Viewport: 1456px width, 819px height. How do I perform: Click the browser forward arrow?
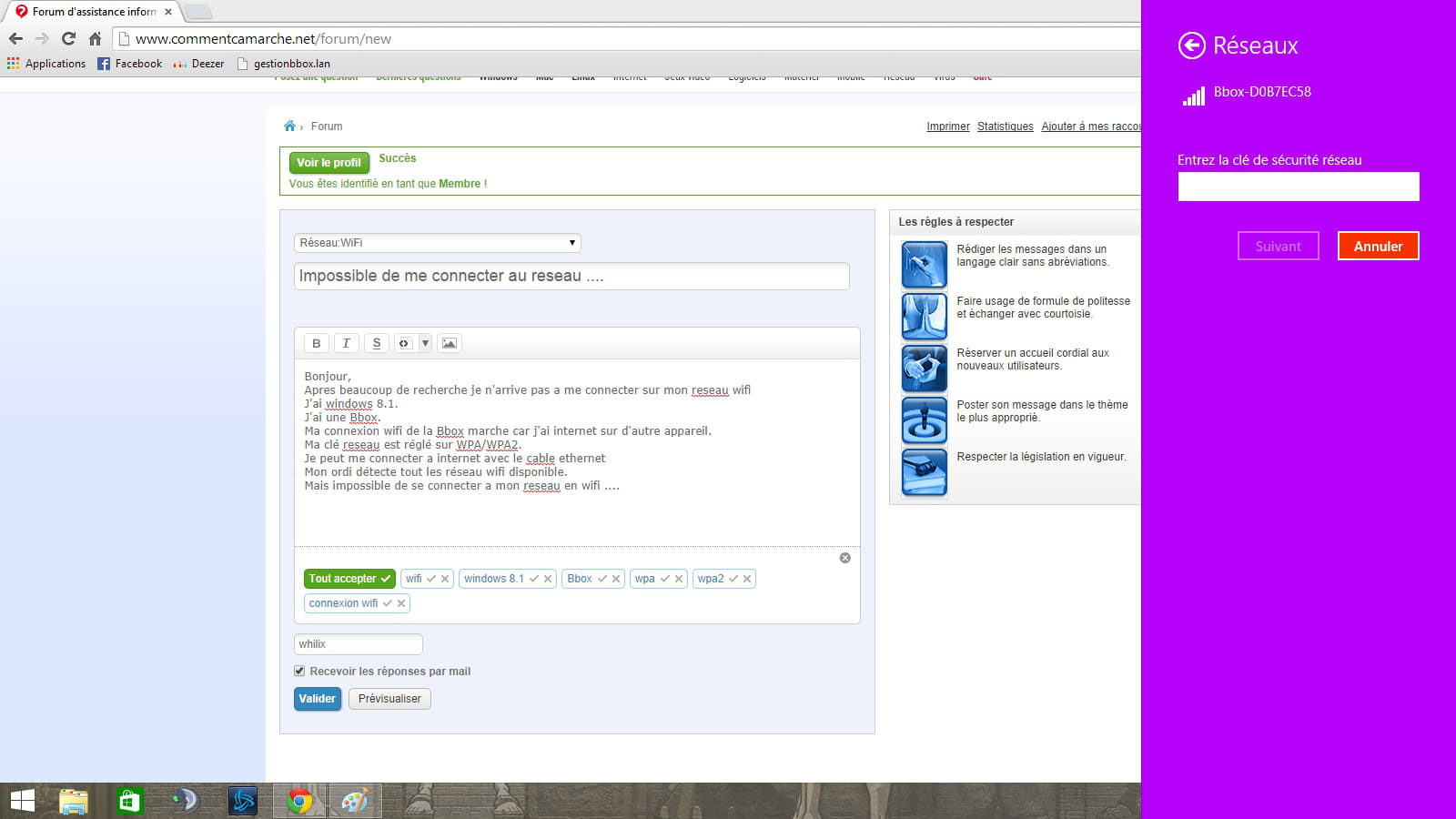(x=42, y=38)
